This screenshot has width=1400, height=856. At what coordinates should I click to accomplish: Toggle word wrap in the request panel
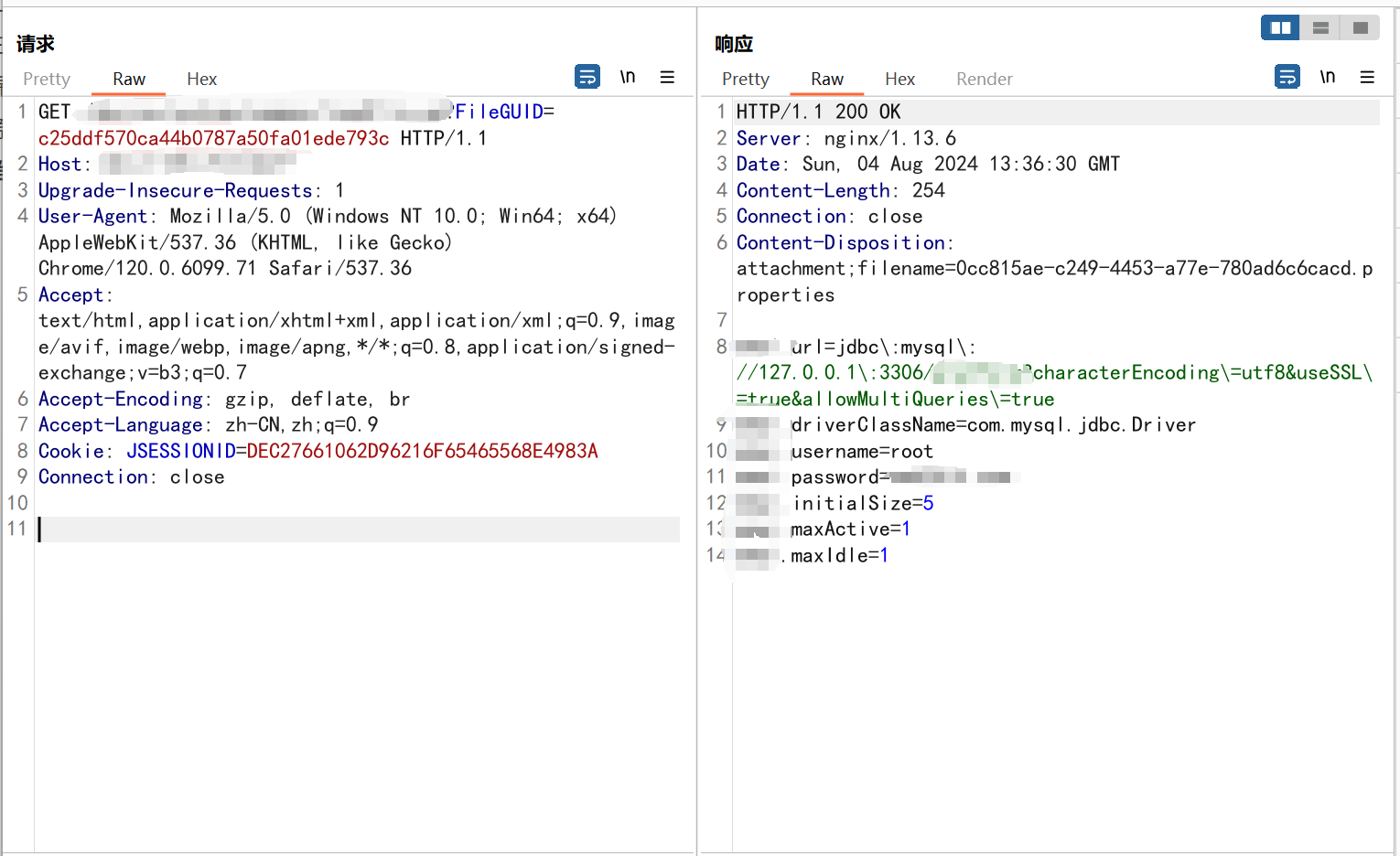pyautogui.click(x=587, y=77)
